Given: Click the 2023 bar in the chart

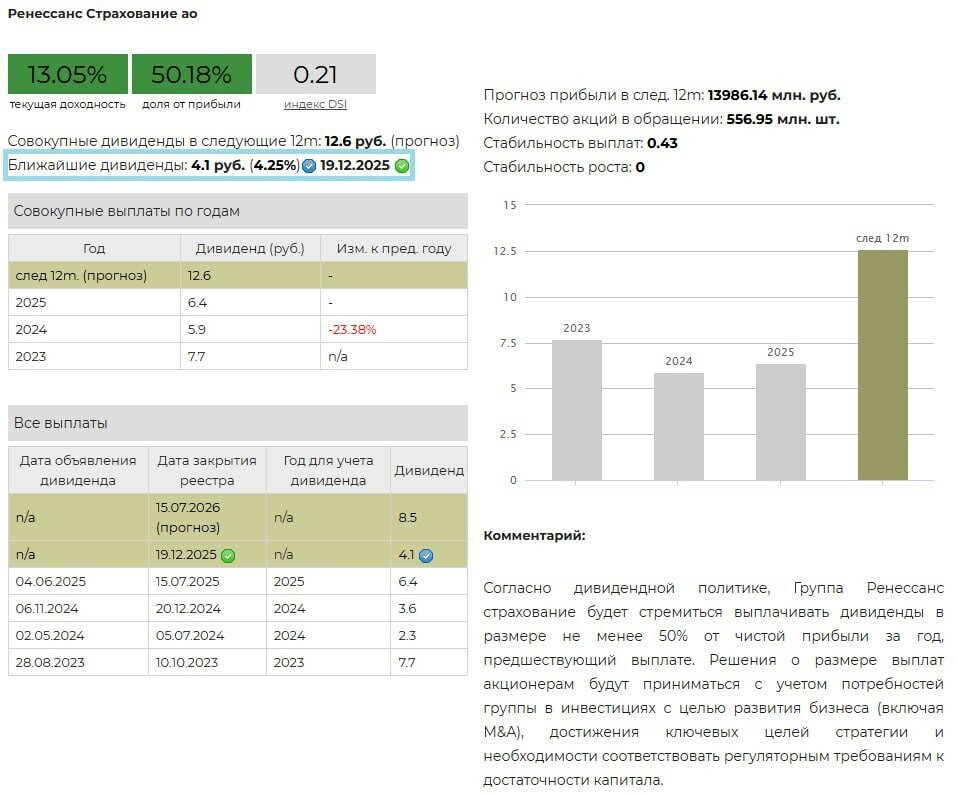Looking at the screenshot, I should (577, 410).
